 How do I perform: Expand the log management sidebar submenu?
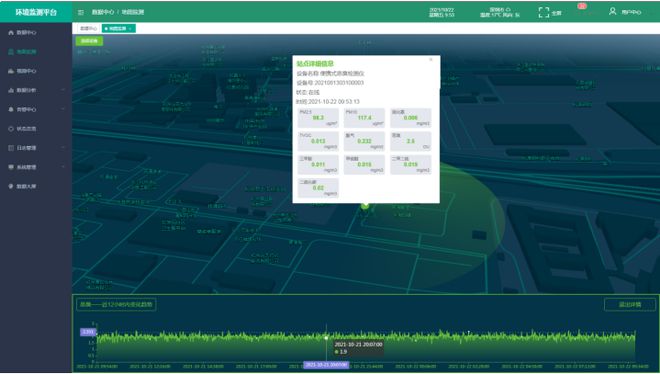tap(63, 148)
